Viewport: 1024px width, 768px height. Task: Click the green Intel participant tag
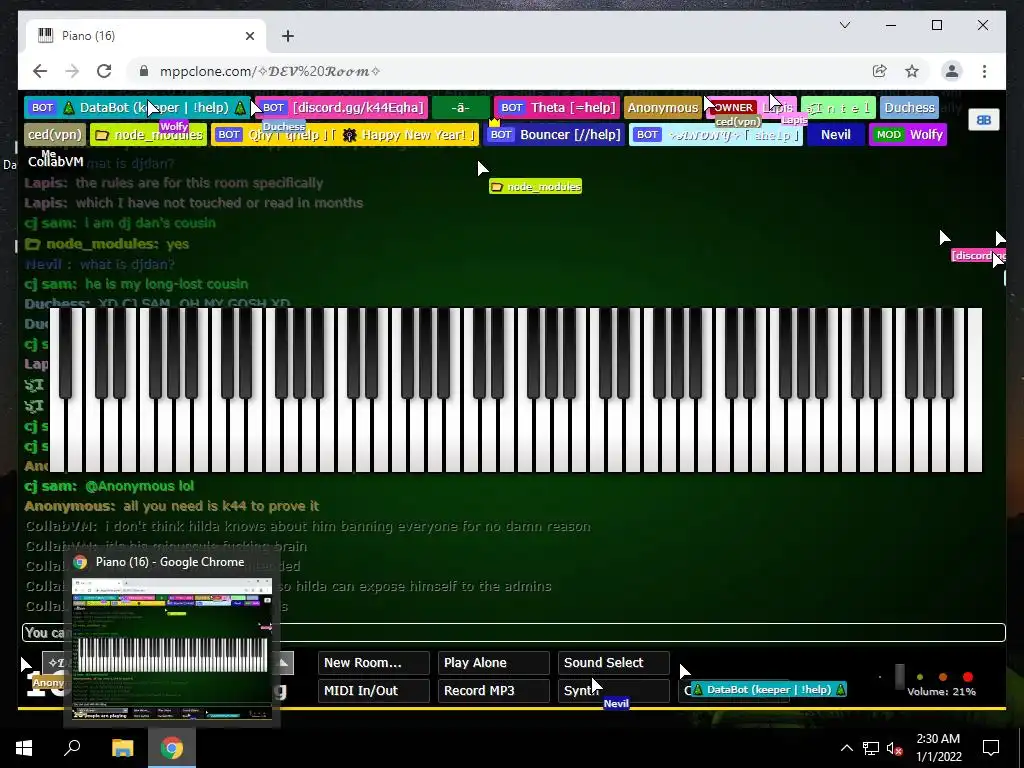pyautogui.click(x=838, y=108)
